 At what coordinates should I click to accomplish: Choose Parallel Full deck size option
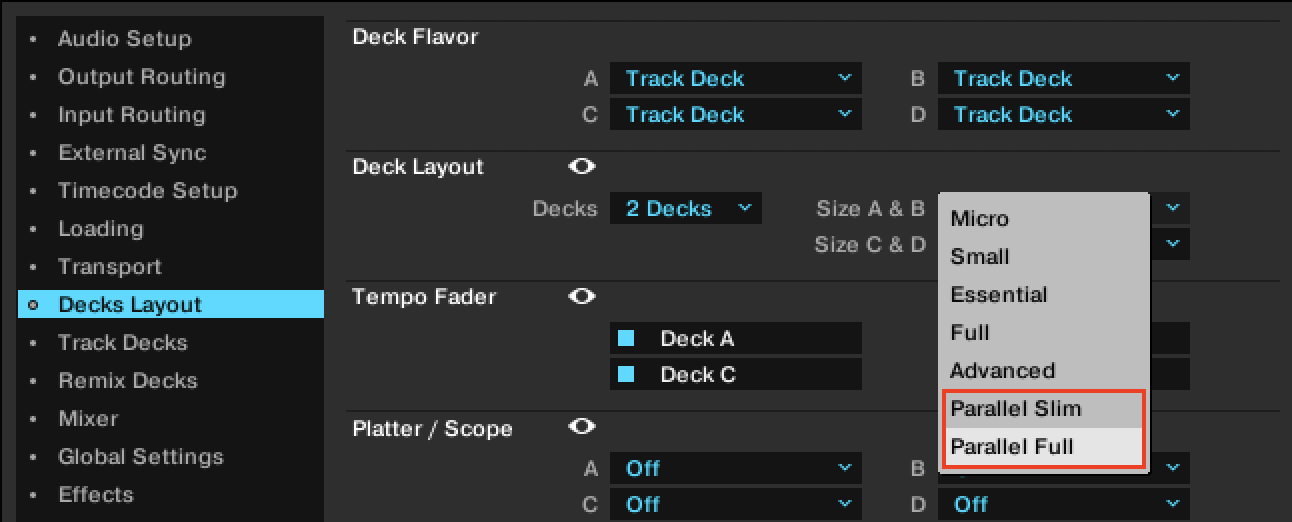coord(1012,447)
